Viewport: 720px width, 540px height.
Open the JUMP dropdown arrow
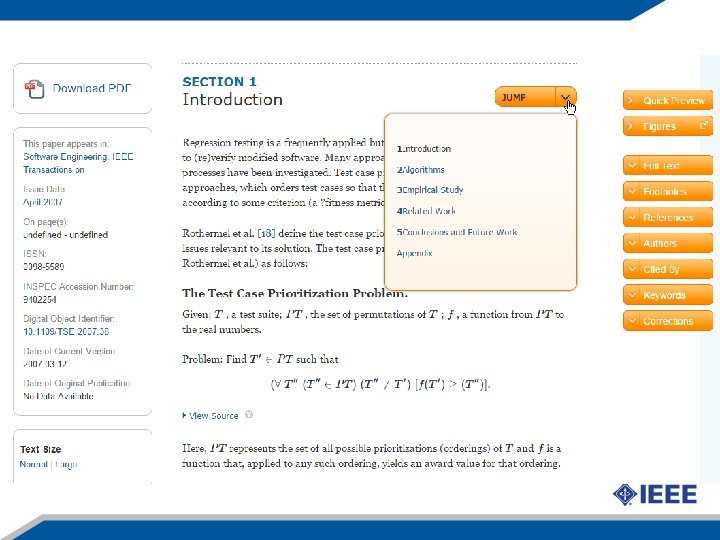566,97
